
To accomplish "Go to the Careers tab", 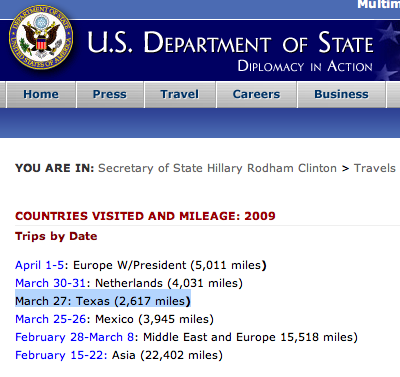I will 256,94.
